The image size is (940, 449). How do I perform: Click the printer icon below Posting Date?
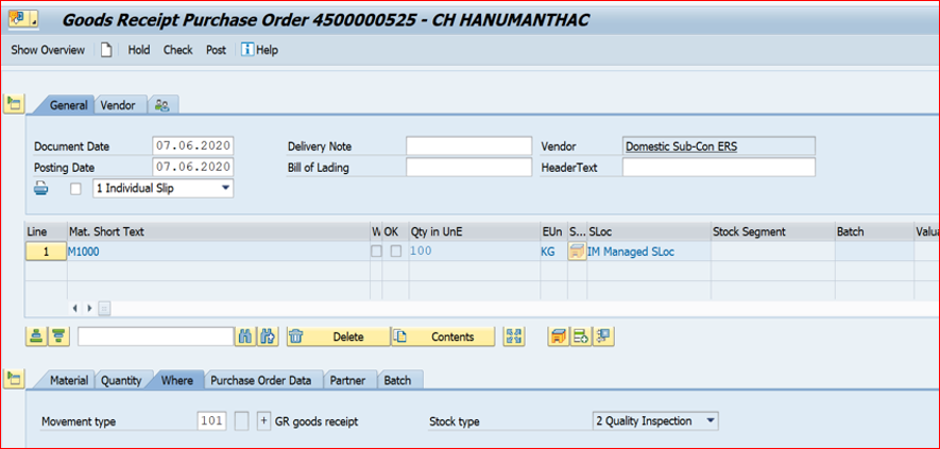[x=41, y=189]
